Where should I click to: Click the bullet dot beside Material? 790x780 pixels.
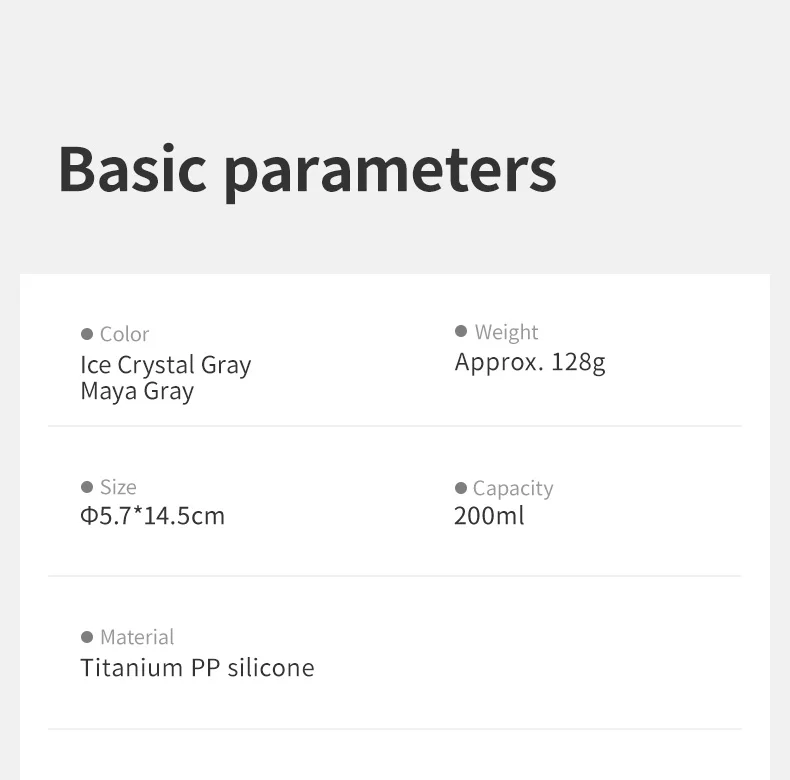click(x=87, y=637)
